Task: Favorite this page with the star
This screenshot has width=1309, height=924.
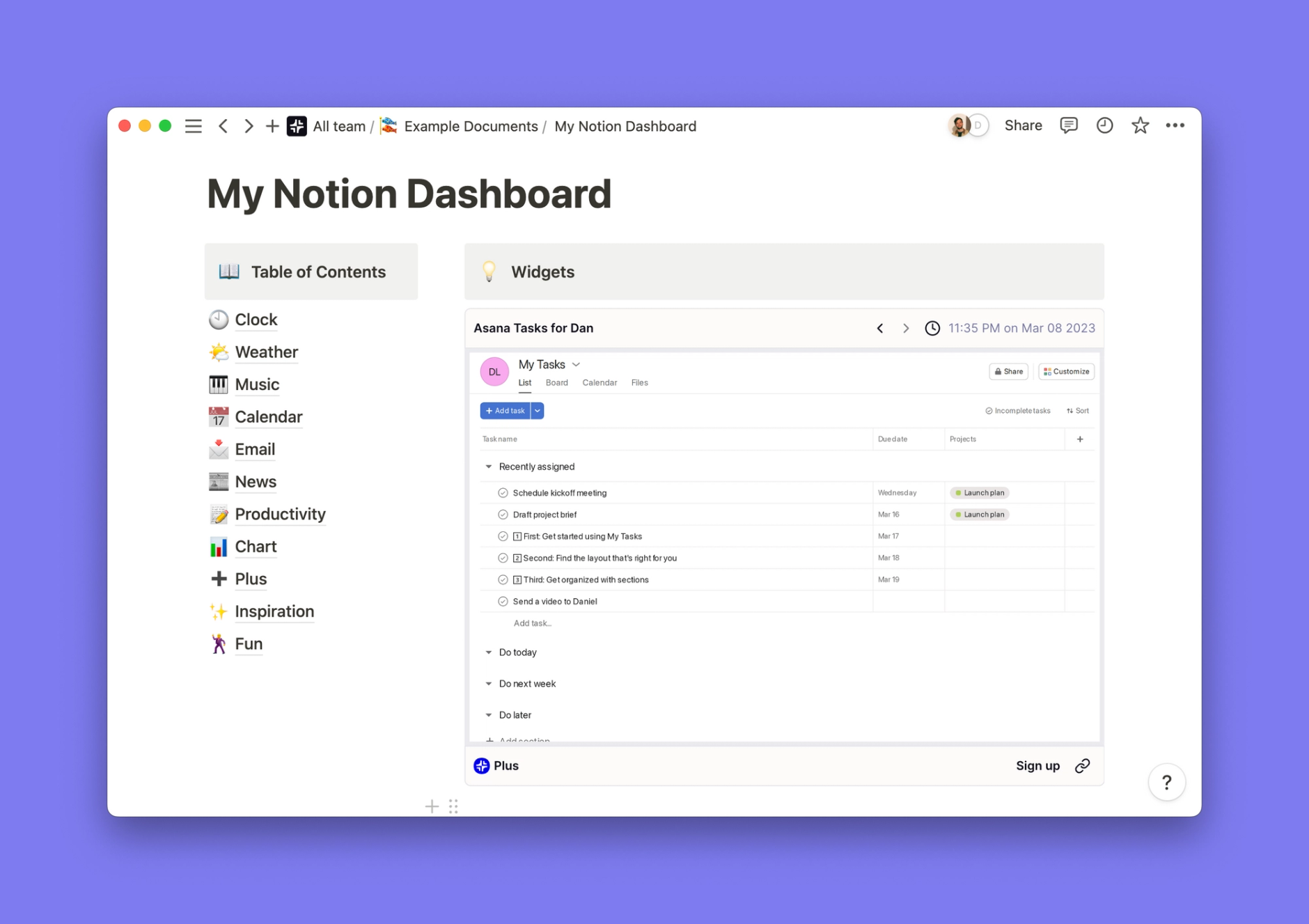Action: click(x=1140, y=125)
